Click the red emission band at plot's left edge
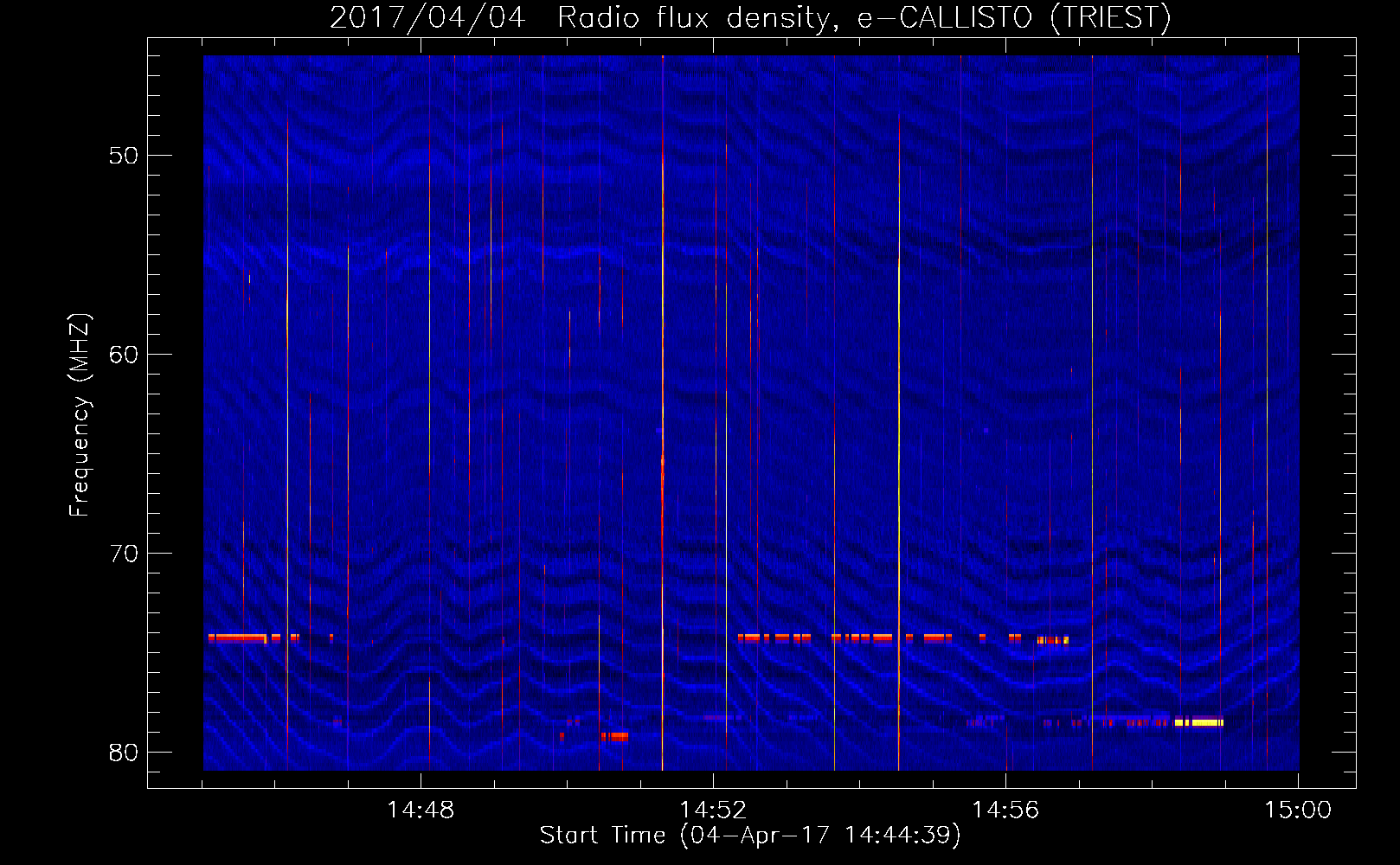Image resolution: width=1400 pixels, height=865 pixels. pos(236,638)
